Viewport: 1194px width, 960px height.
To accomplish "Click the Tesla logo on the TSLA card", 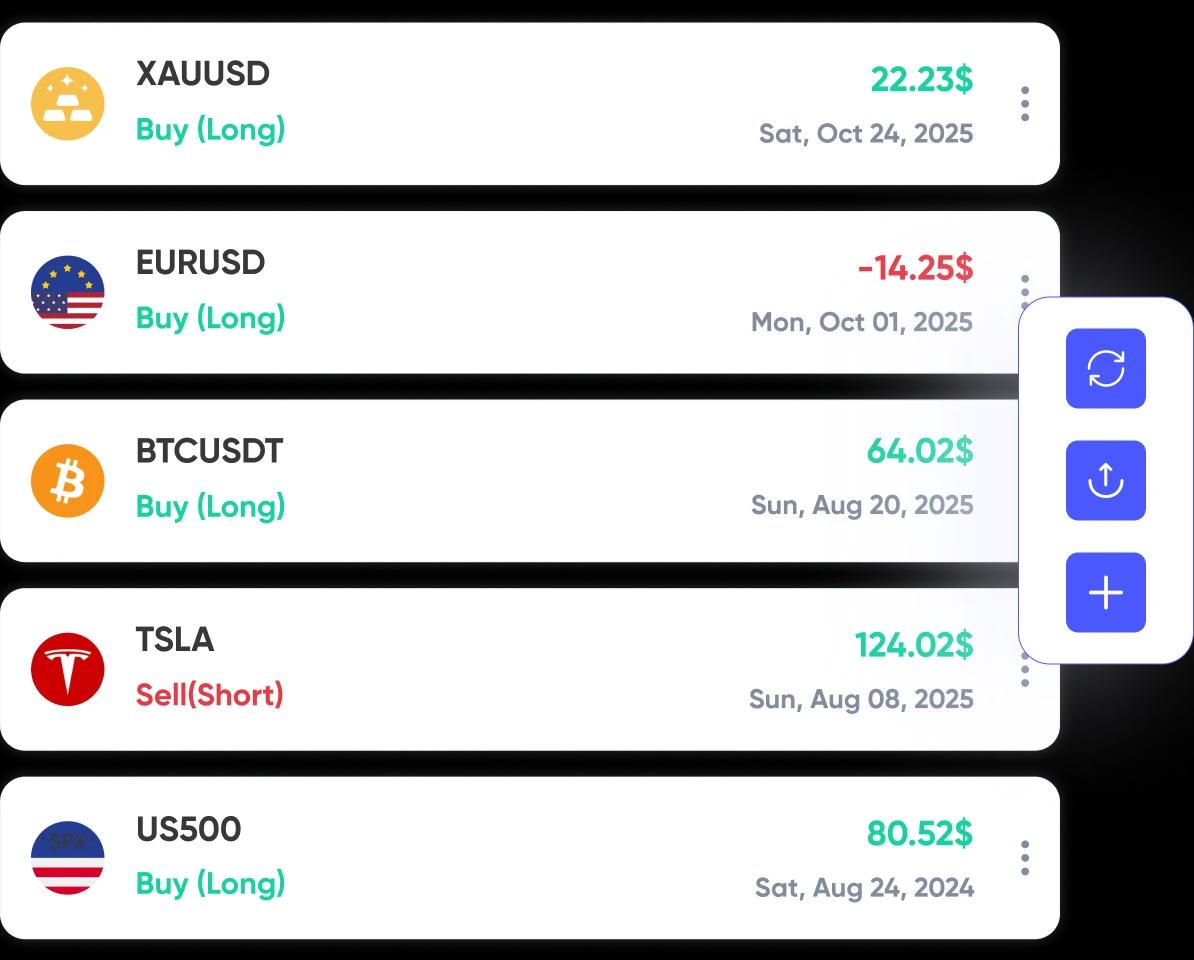I will pyautogui.click(x=67, y=668).
